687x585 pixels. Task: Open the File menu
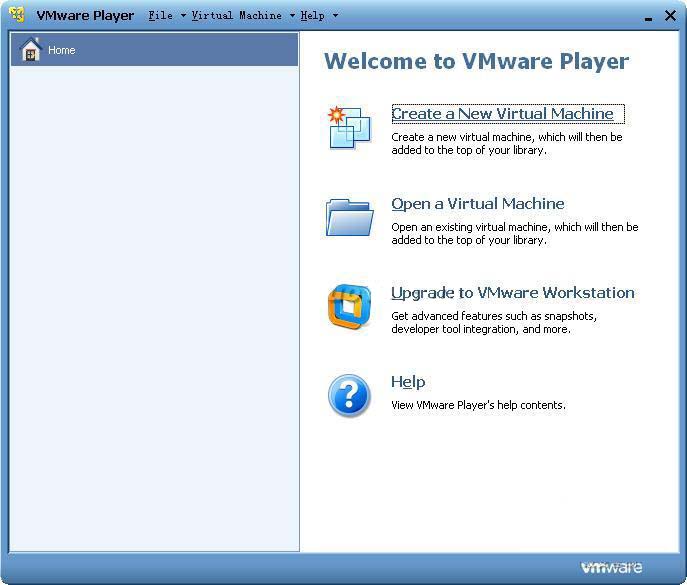160,16
